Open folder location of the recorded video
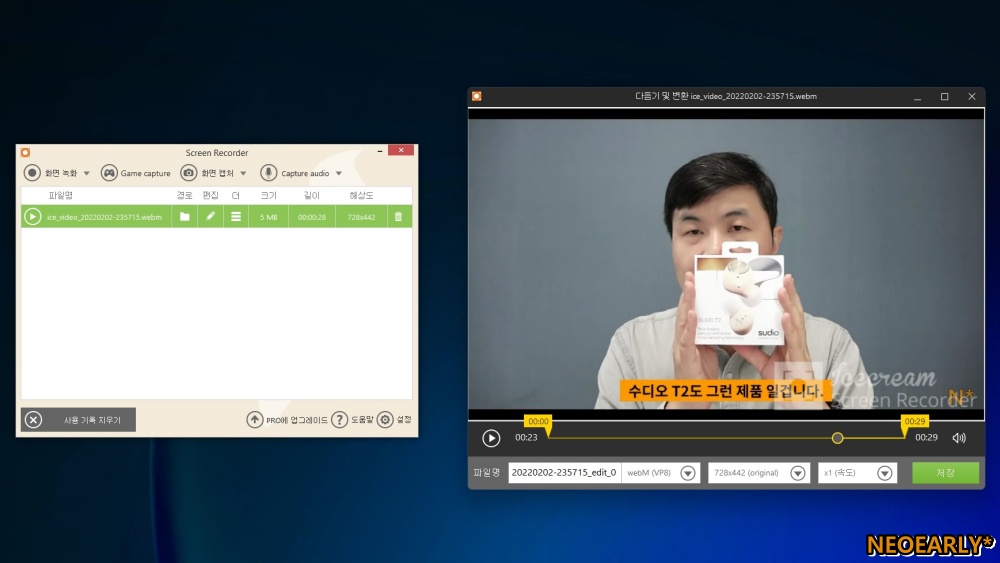Viewport: 1000px width, 563px height. [x=184, y=217]
